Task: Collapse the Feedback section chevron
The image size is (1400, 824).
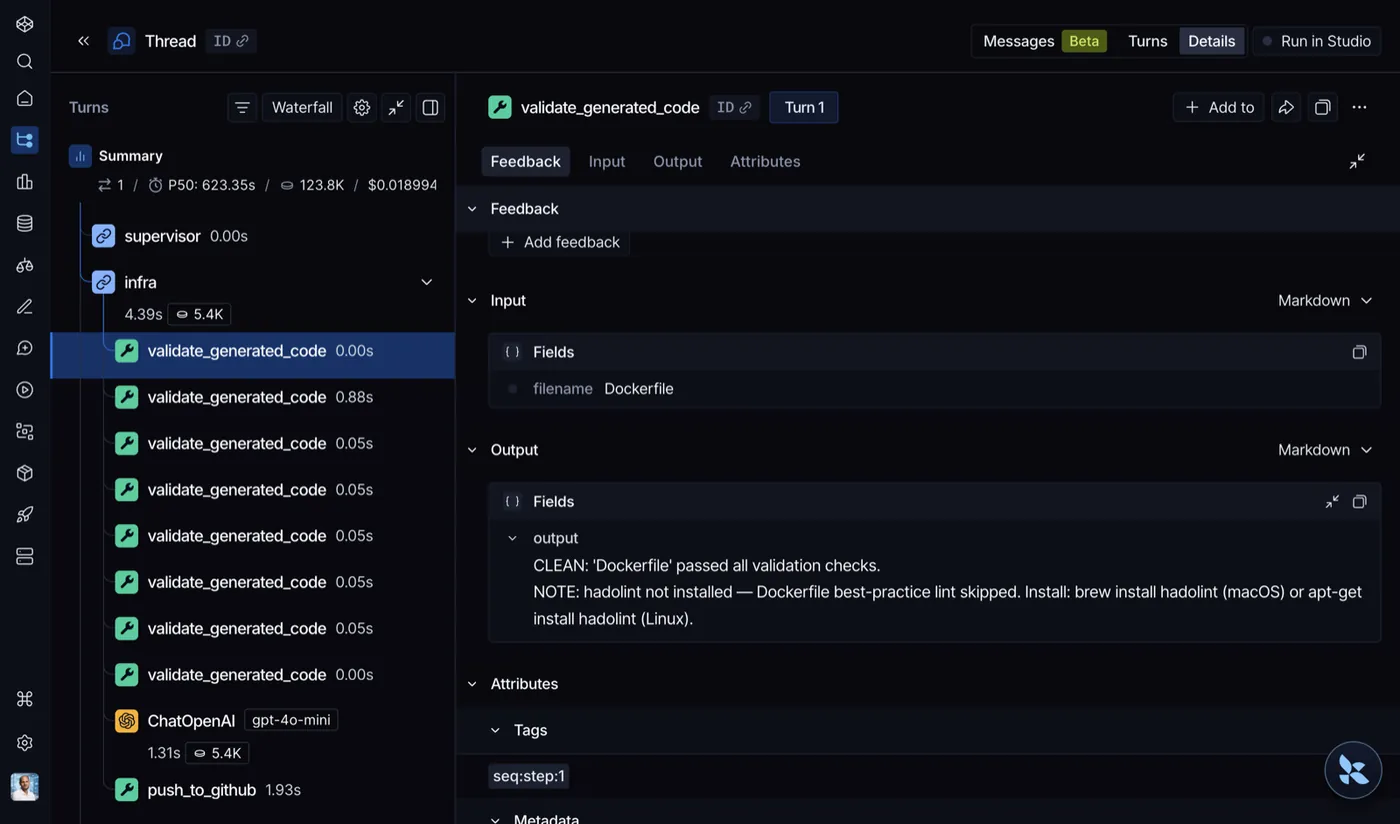Action: 472,209
